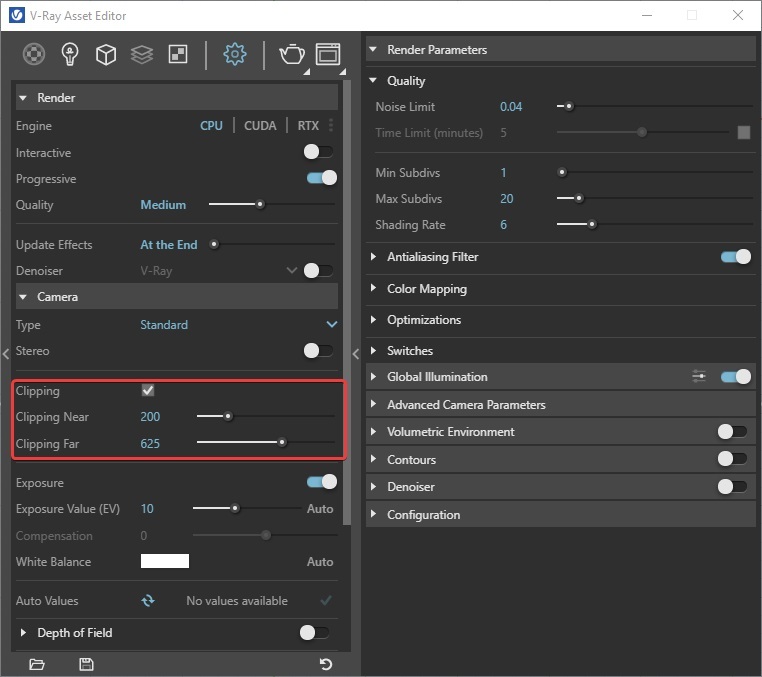Select the CPU render engine

(211, 125)
